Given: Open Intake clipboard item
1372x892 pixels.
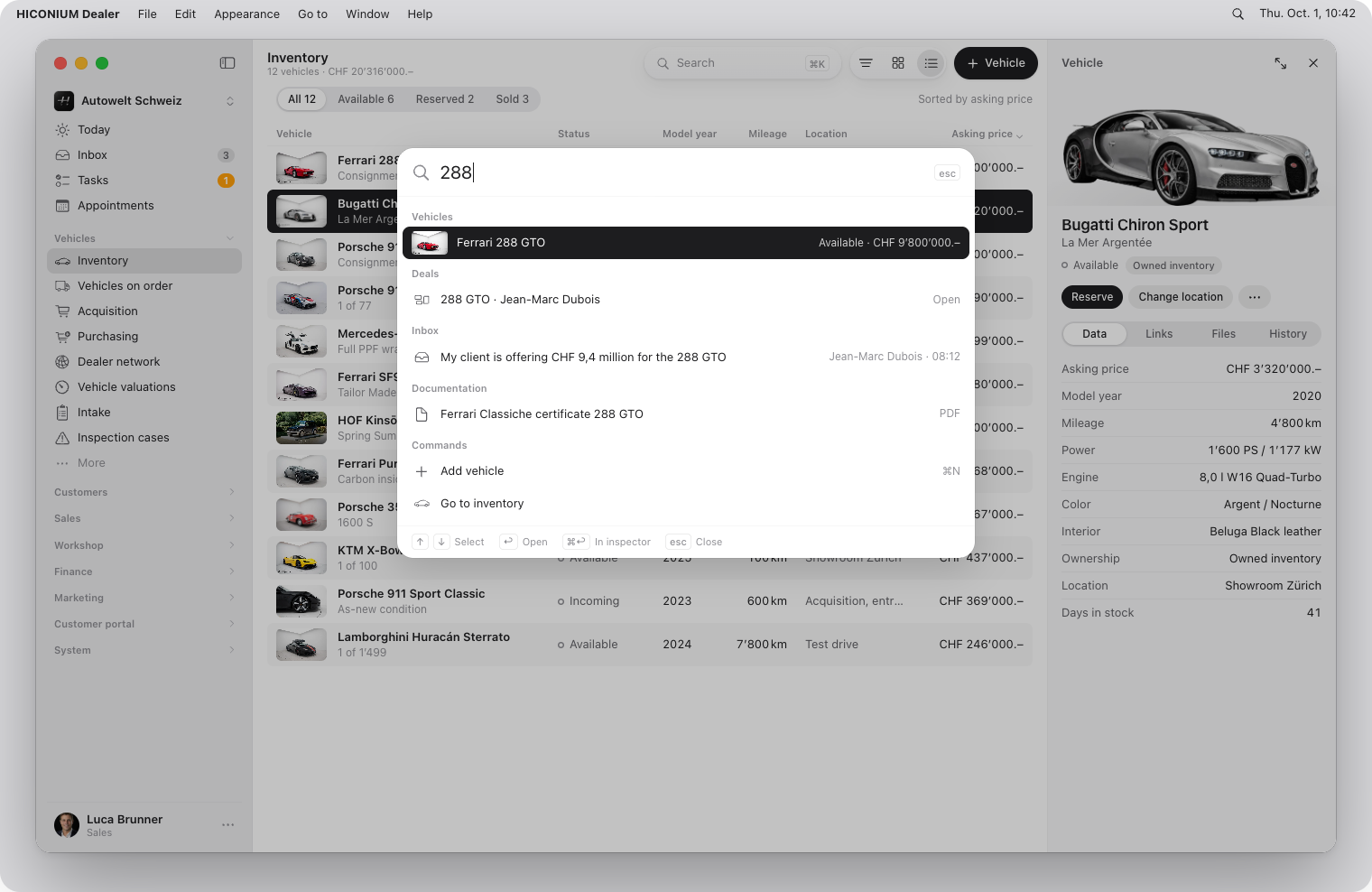Looking at the screenshot, I should point(144,413).
